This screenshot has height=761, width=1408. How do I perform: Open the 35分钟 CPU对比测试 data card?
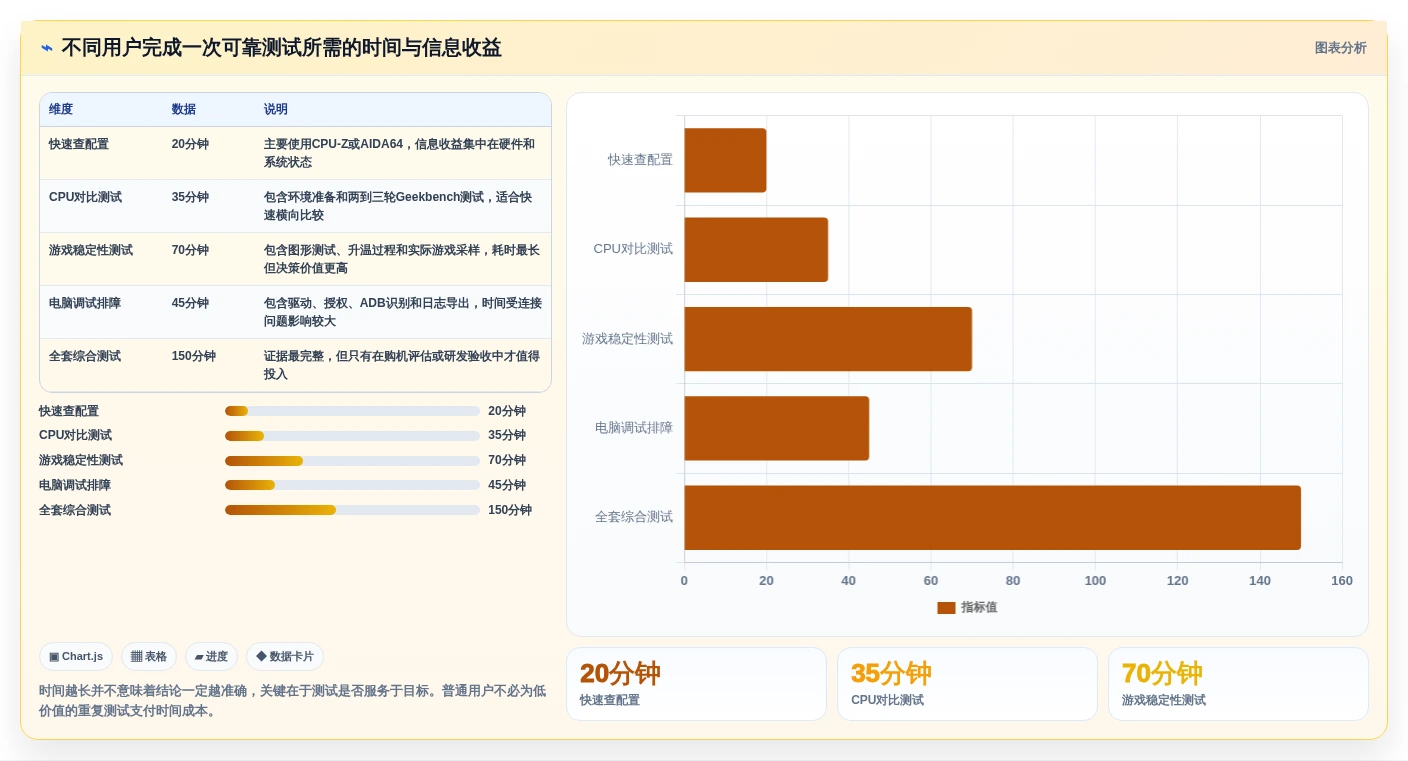pos(967,684)
